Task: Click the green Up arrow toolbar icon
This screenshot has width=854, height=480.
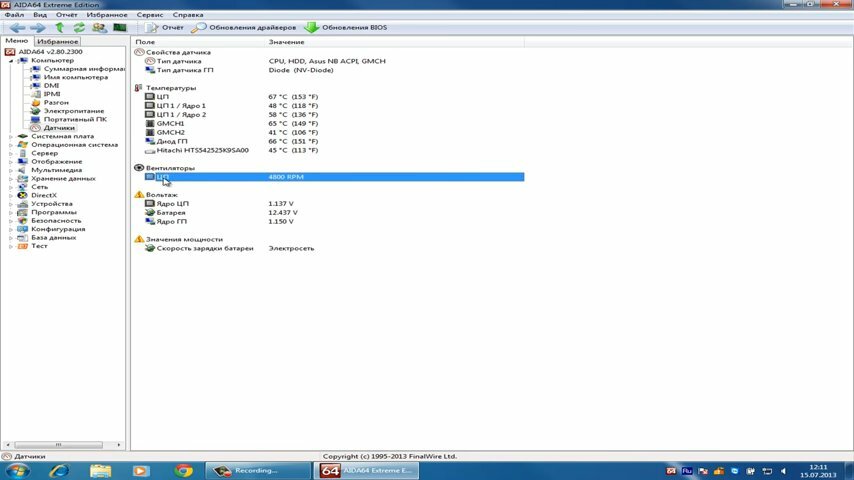Action: click(59, 27)
